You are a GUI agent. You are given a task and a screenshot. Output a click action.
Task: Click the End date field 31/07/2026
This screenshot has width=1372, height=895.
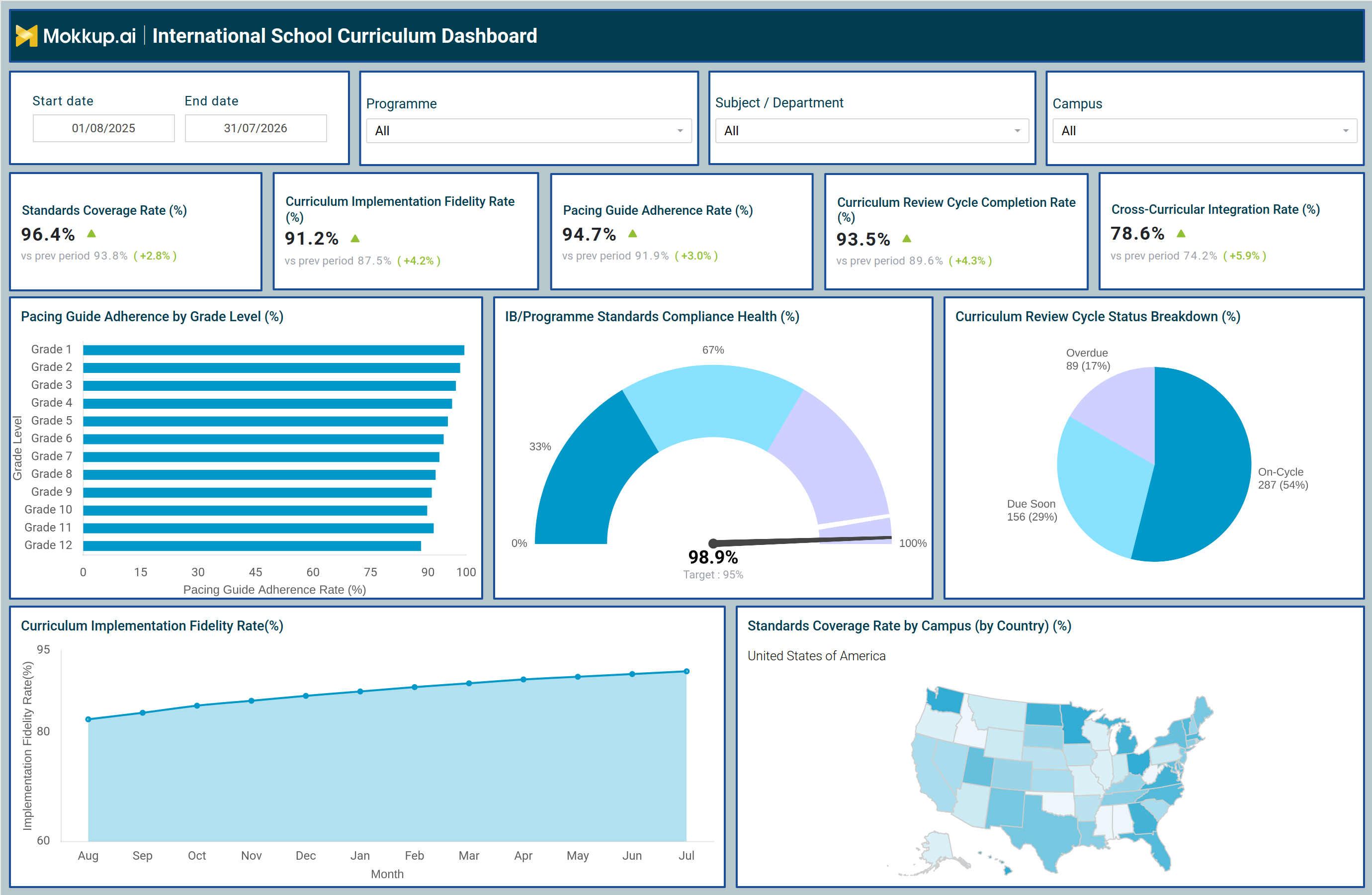(x=256, y=128)
